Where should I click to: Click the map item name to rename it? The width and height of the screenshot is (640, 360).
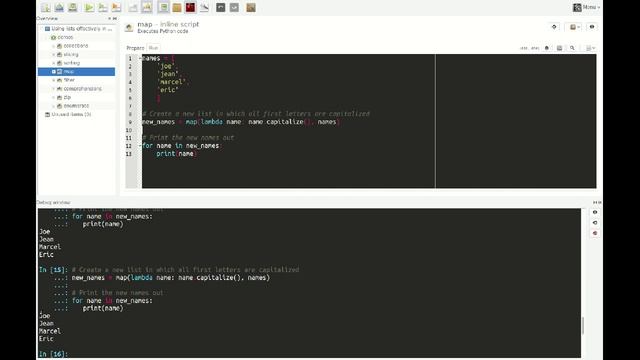pos(144,24)
